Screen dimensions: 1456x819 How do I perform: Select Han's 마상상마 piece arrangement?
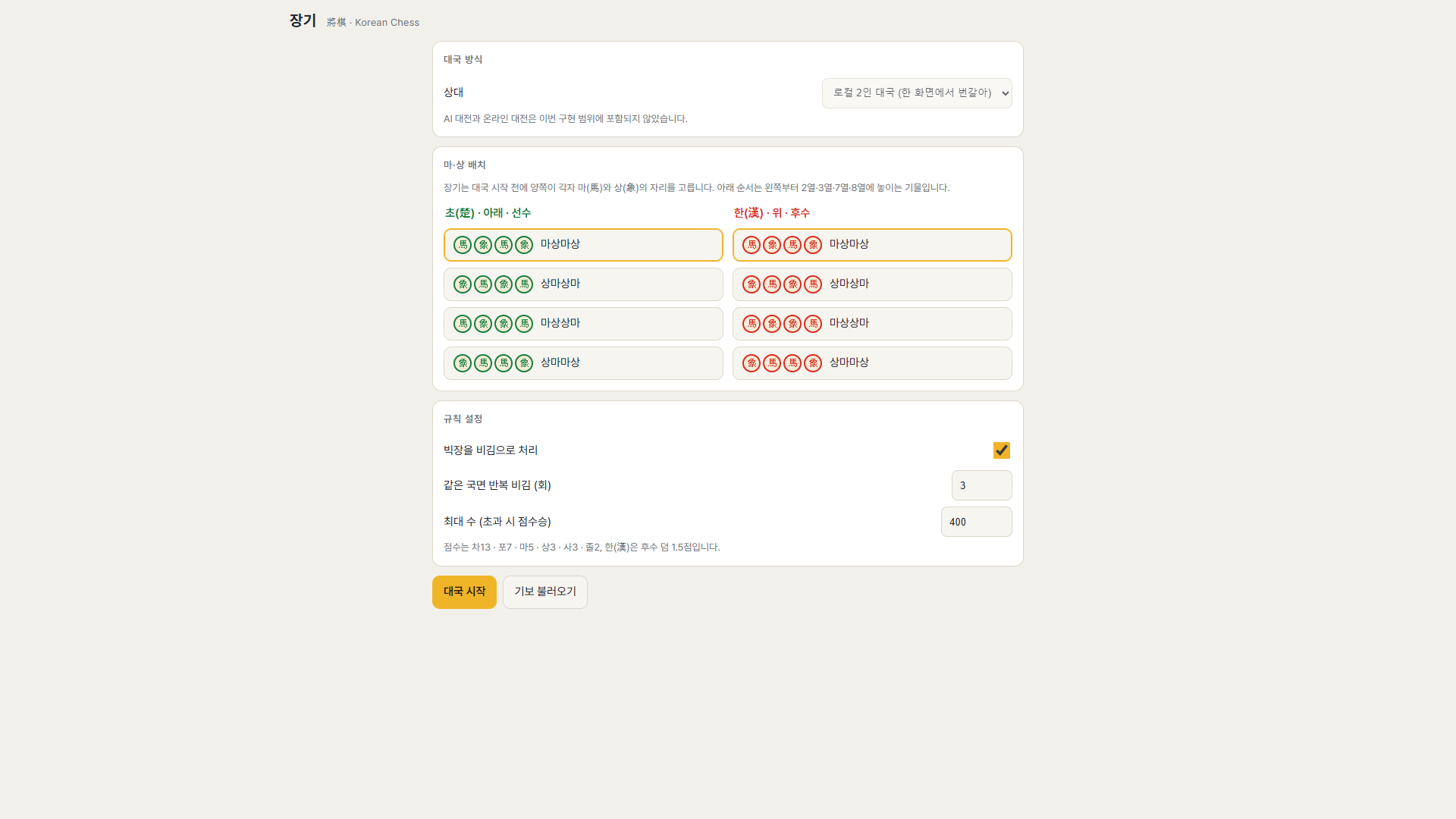(x=872, y=324)
